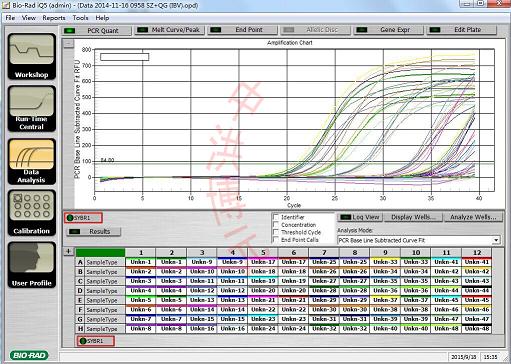The height and width of the screenshot is (364, 511).
Task: Click the Analyze Wells button
Action: tap(473, 217)
